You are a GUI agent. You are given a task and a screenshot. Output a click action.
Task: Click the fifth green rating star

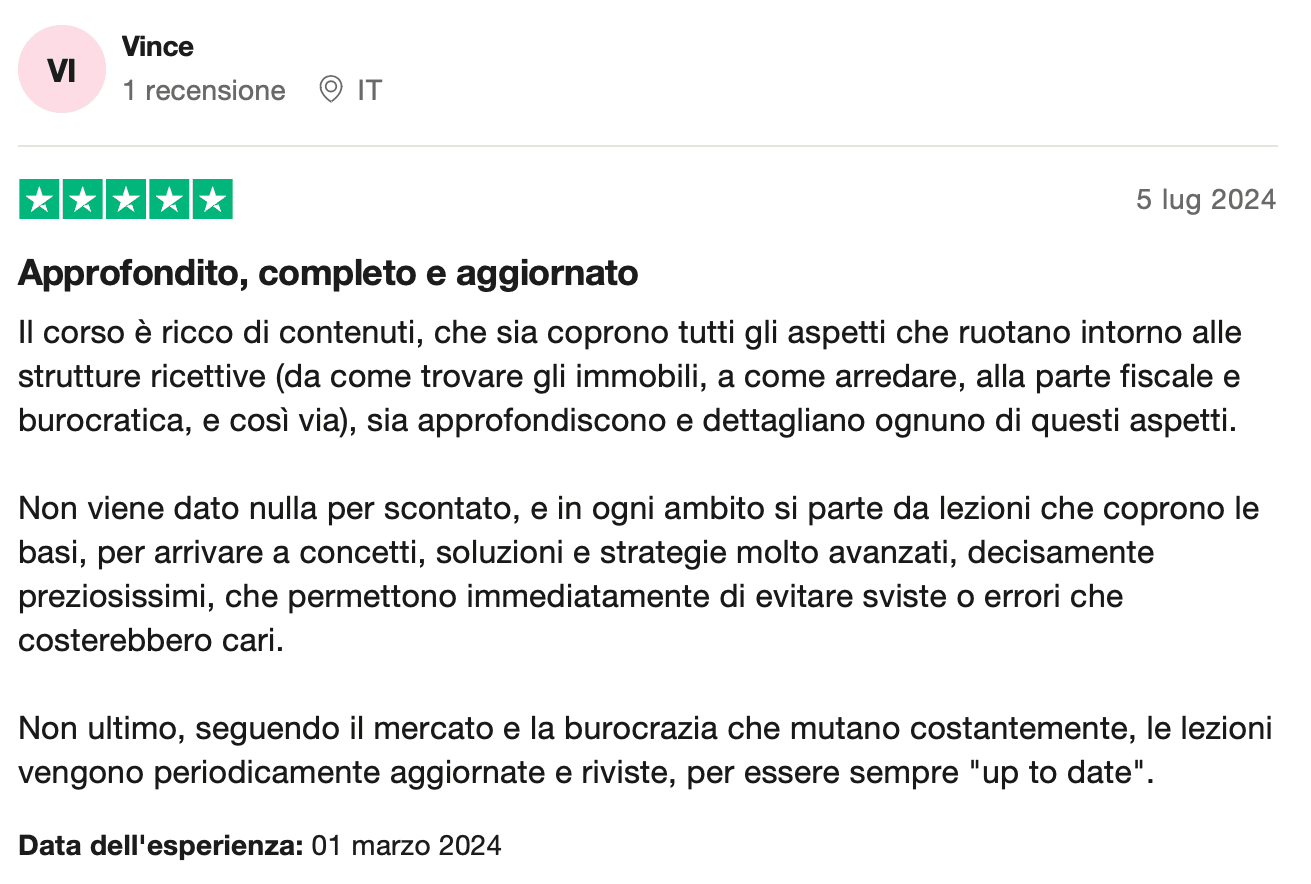(x=212, y=199)
